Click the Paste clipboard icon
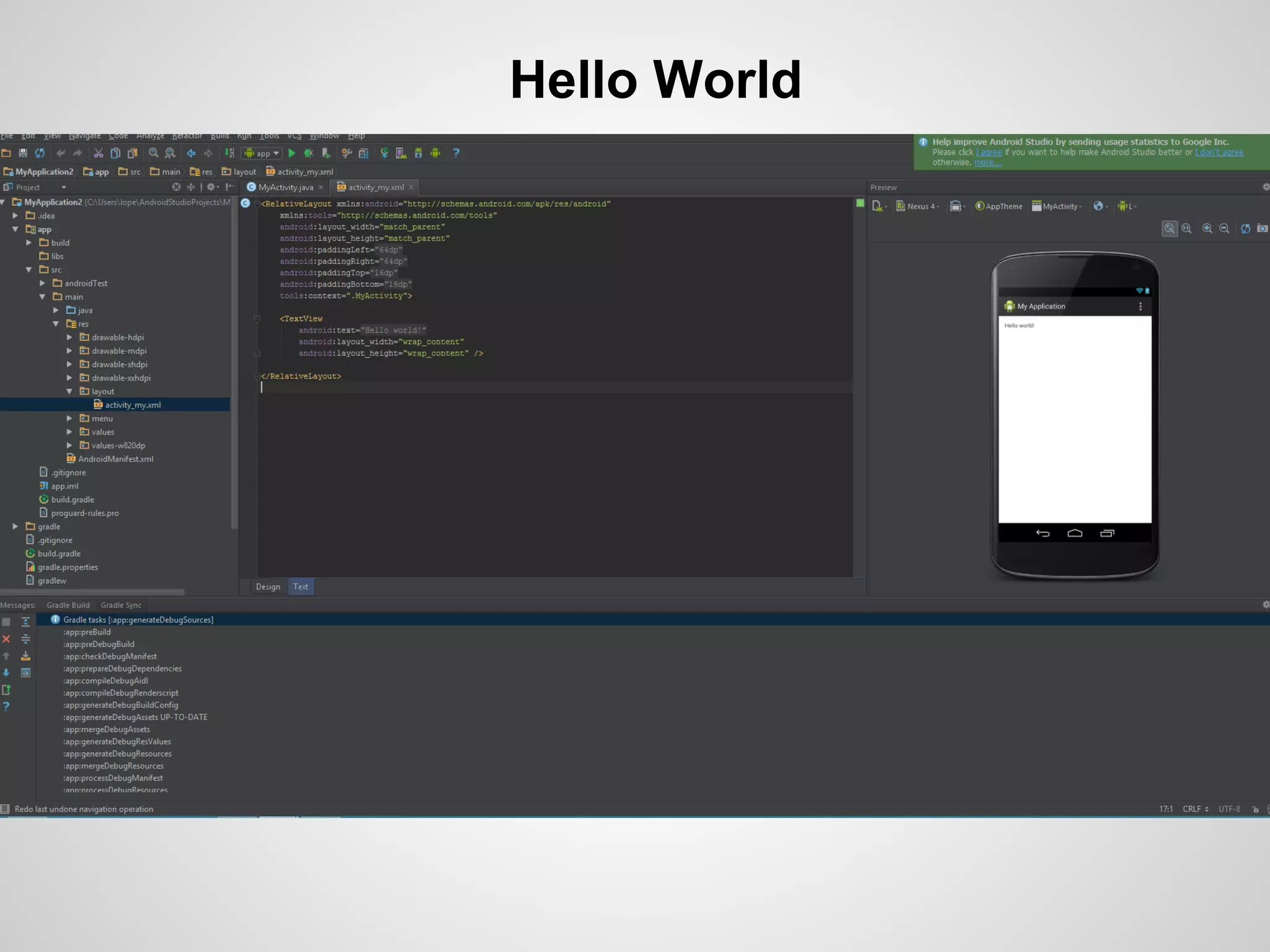 pos(132,153)
